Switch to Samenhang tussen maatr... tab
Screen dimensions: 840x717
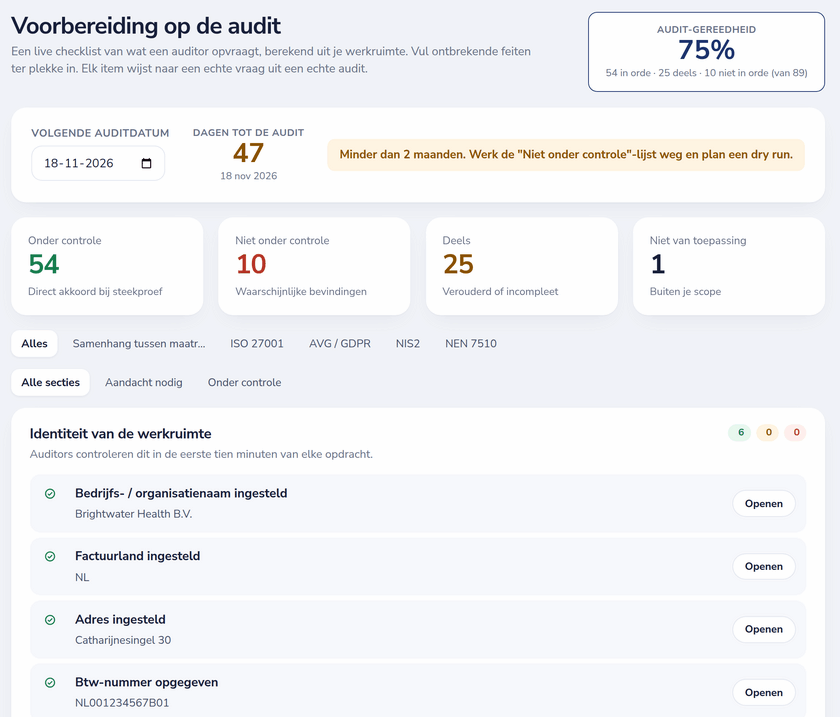139,343
